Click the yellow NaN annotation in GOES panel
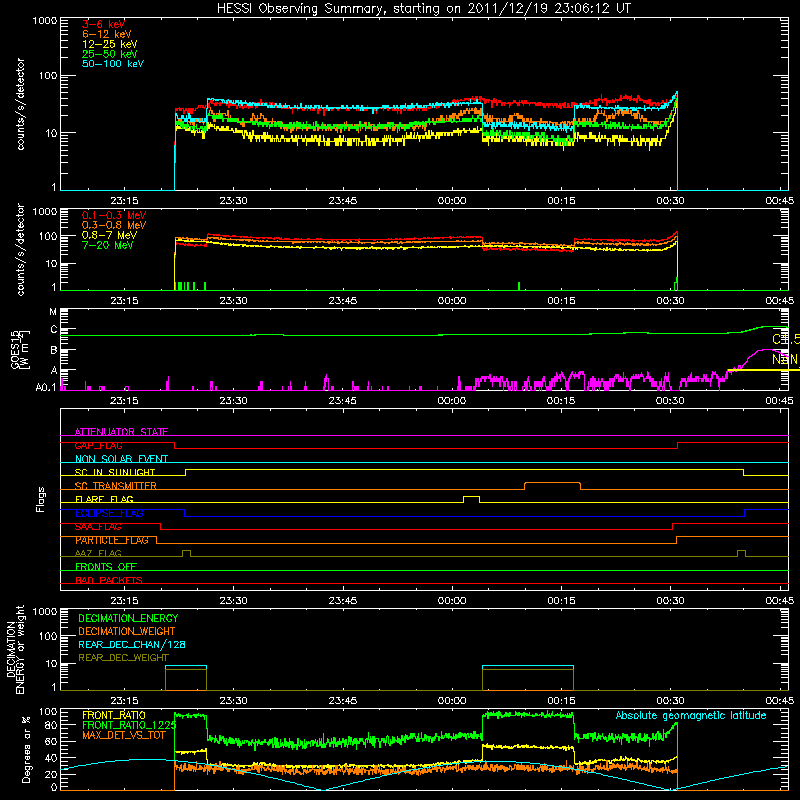The height and width of the screenshot is (800, 800). [786, 359]
